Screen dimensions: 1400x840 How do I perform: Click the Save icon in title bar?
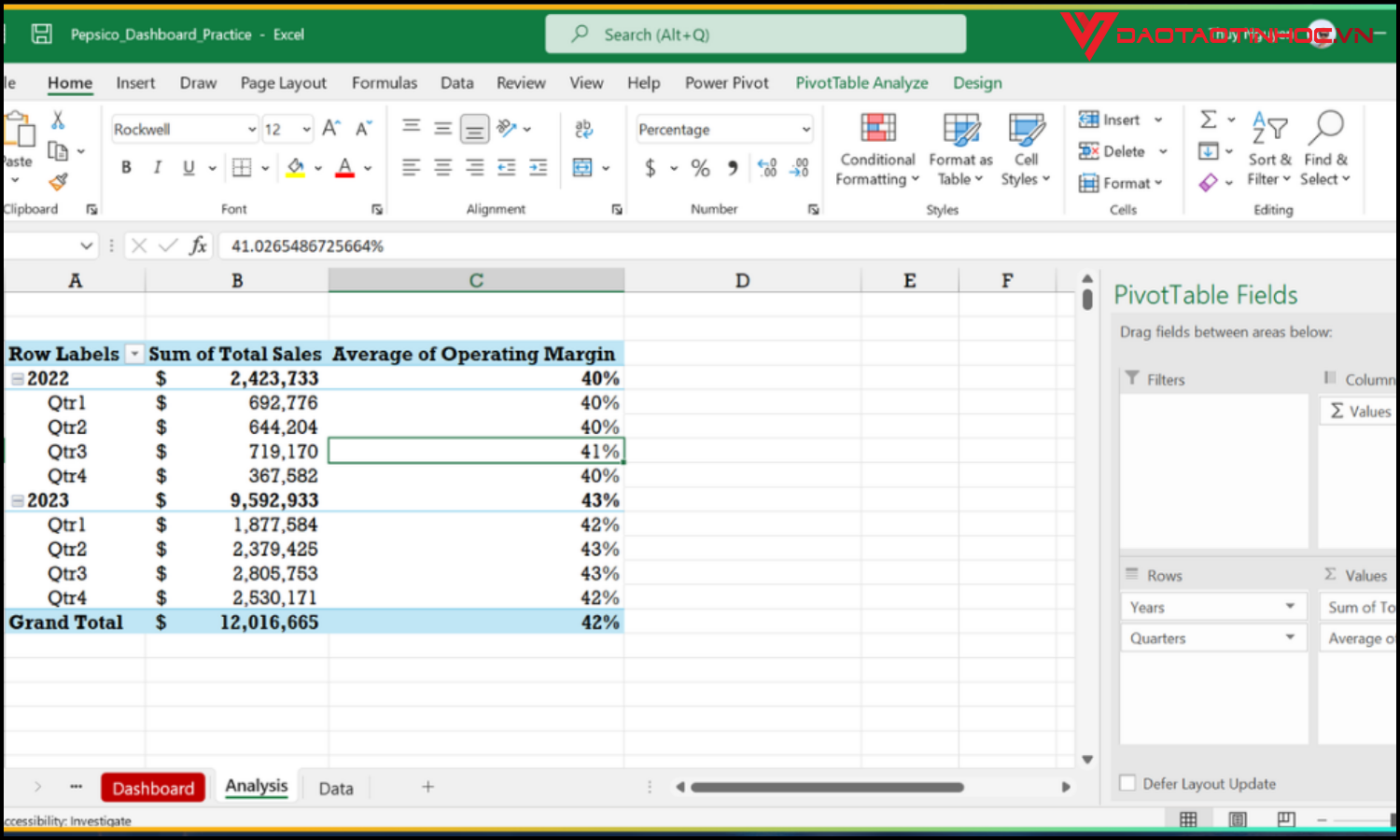click(x=41, y=35)
